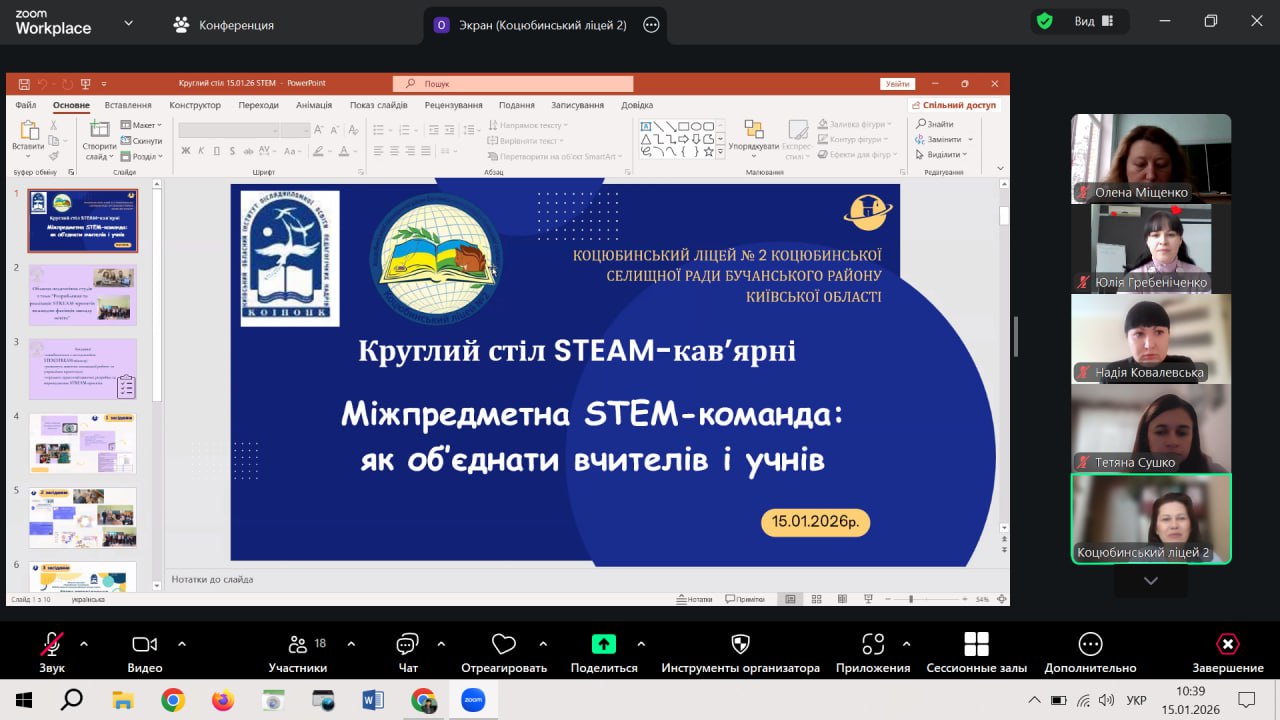The width and height of the screenshot is (1280, 720).
Task: Click the Отреагировать reactions heart icon
Action: [504, 644]
